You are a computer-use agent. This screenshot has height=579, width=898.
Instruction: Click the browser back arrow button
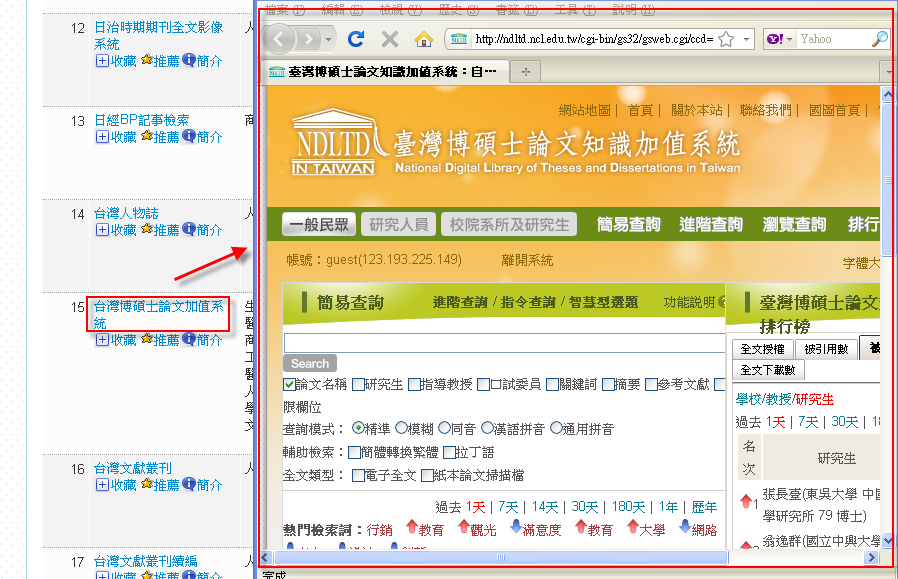[279, 39]
